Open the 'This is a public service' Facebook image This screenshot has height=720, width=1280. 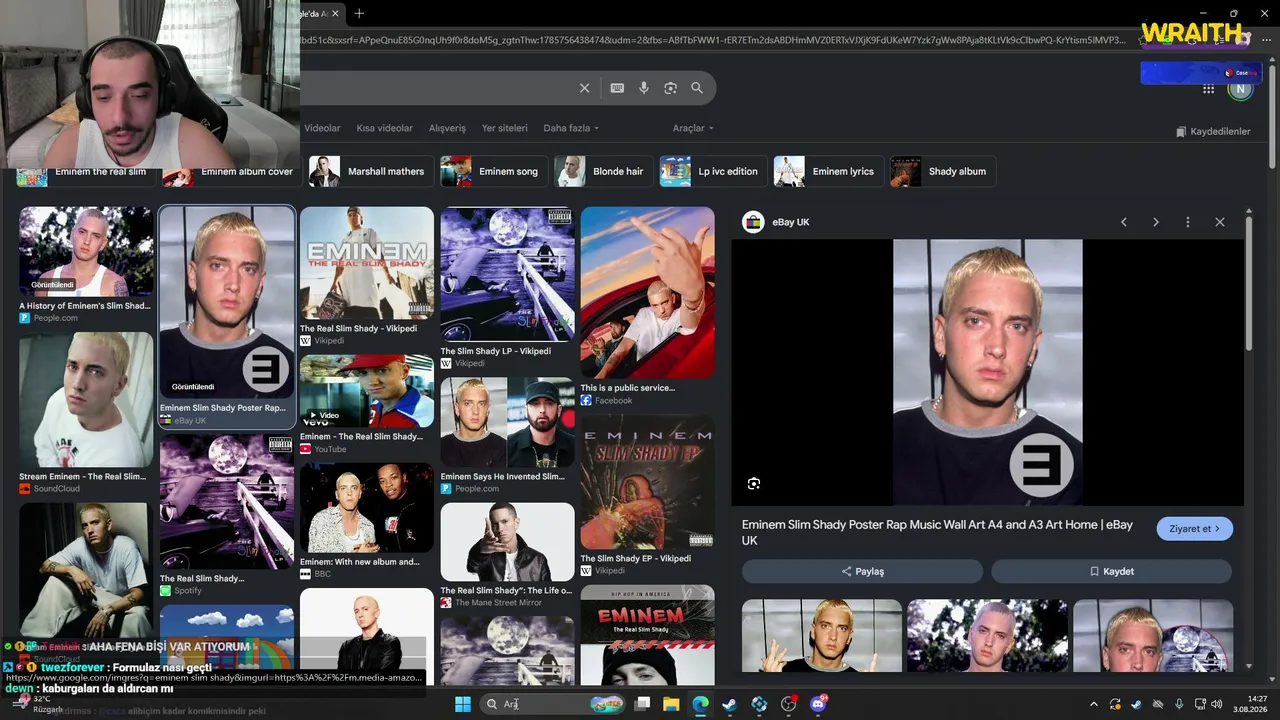click(648, 293)
